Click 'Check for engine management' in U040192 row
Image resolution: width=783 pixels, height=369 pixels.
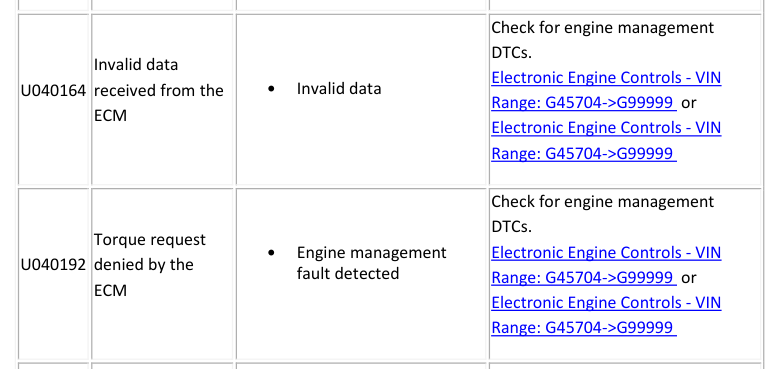pos(603,202)
